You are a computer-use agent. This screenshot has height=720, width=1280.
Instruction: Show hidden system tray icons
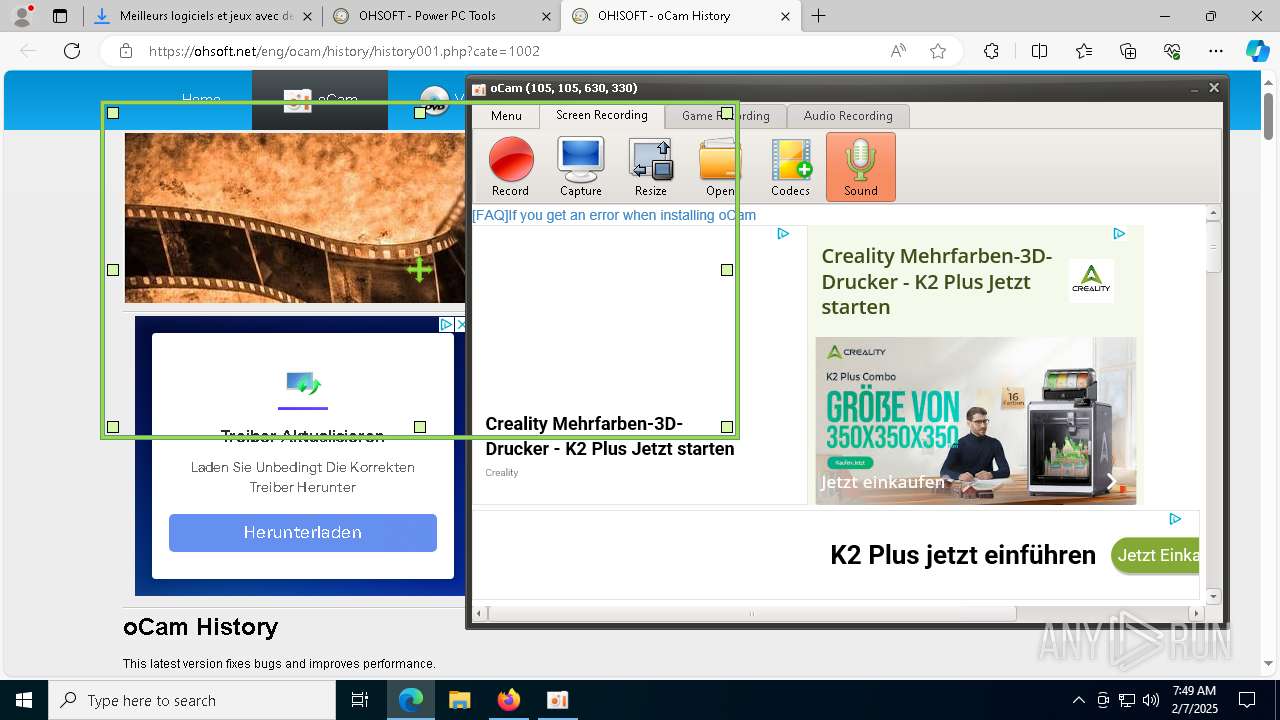tap(1078, 700)
